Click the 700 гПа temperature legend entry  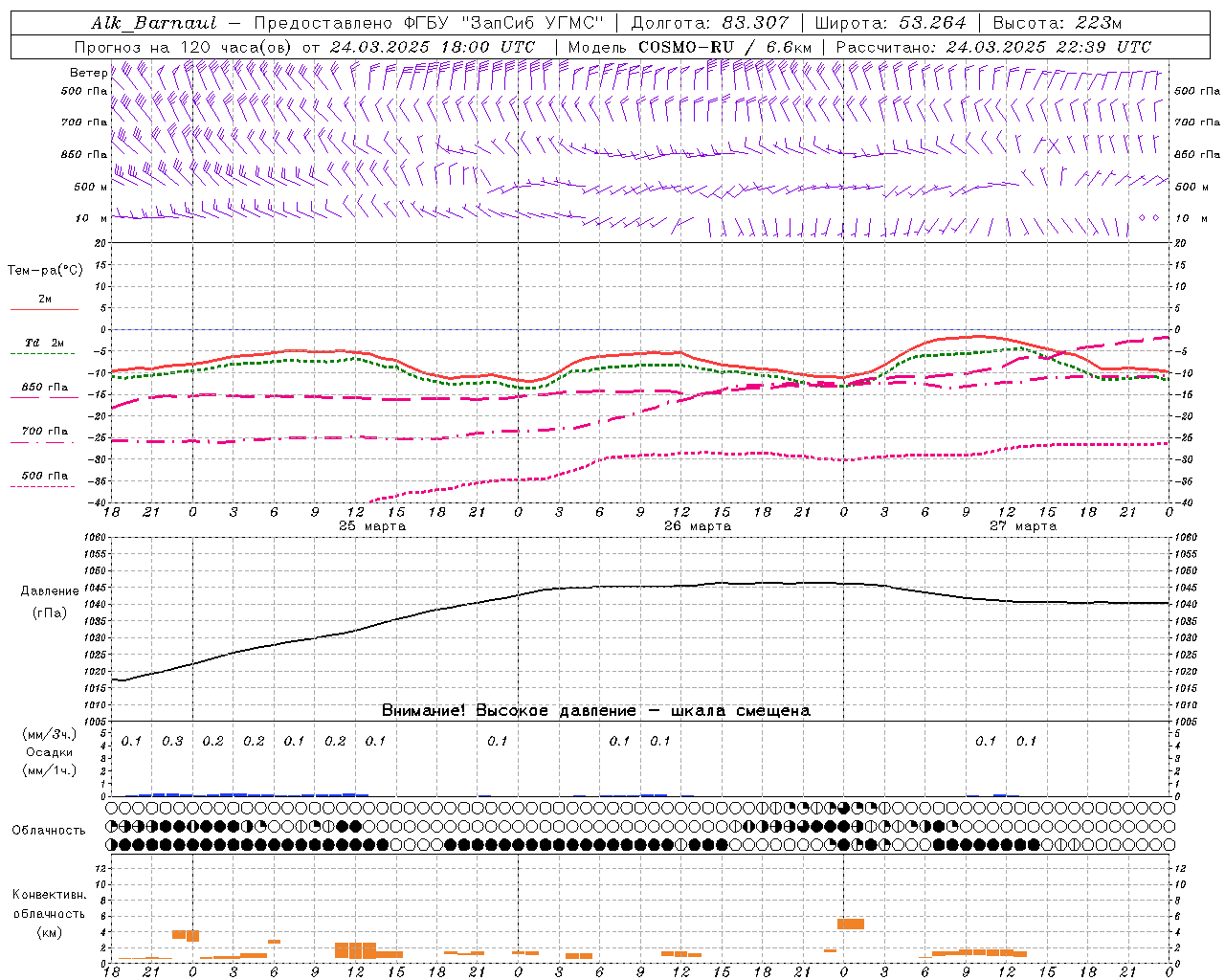pyautogui.click(x=45, y=432)
